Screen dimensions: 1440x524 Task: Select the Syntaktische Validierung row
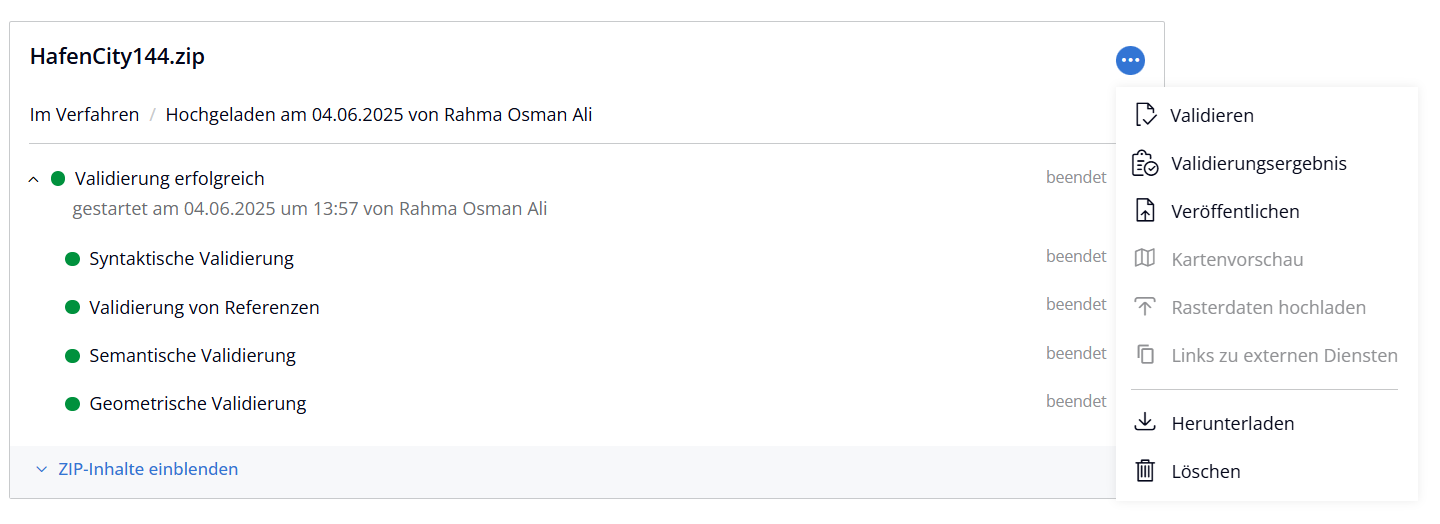click(x=191, y=259)
